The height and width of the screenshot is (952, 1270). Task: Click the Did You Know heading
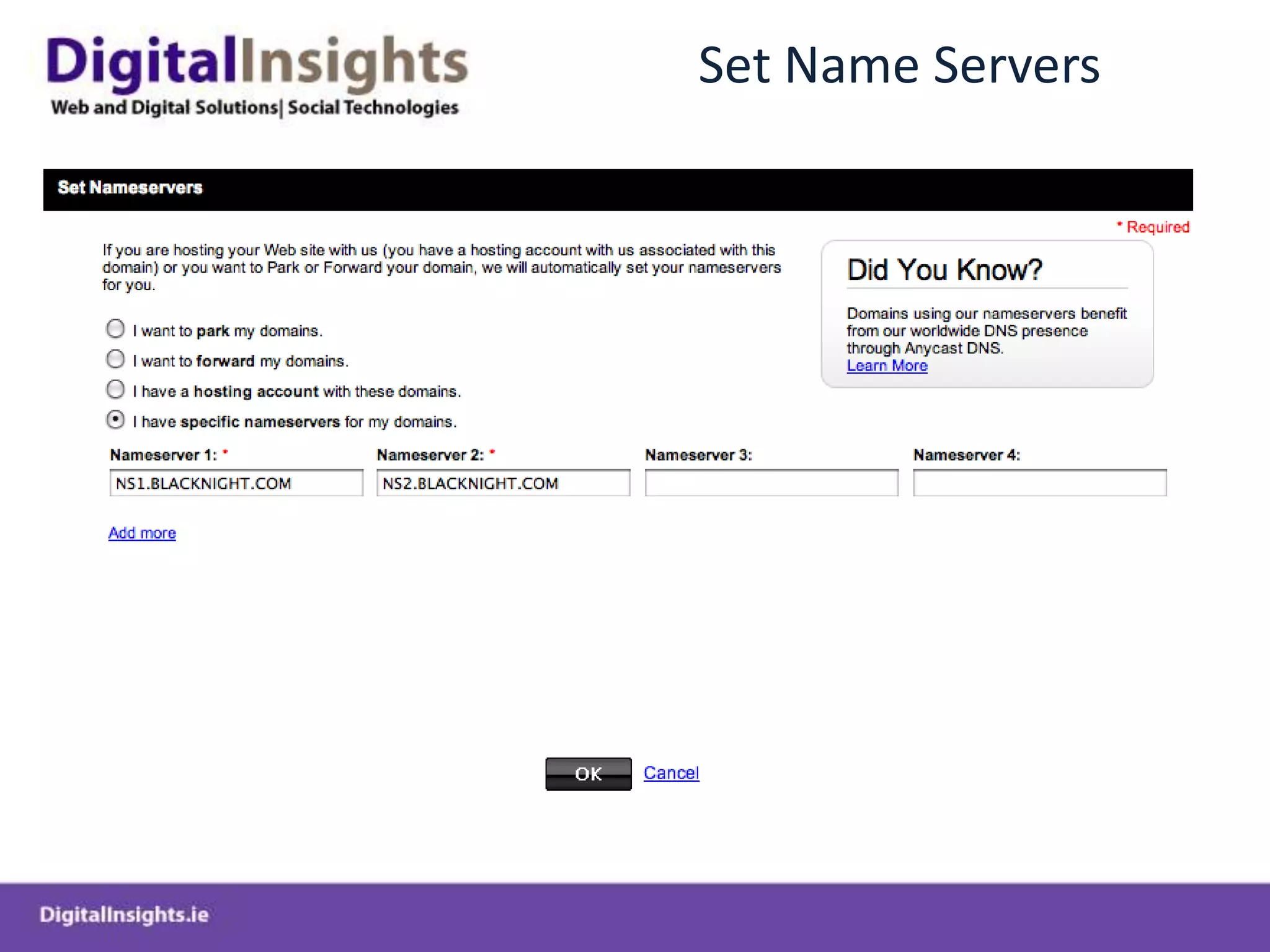pos(944,270)
